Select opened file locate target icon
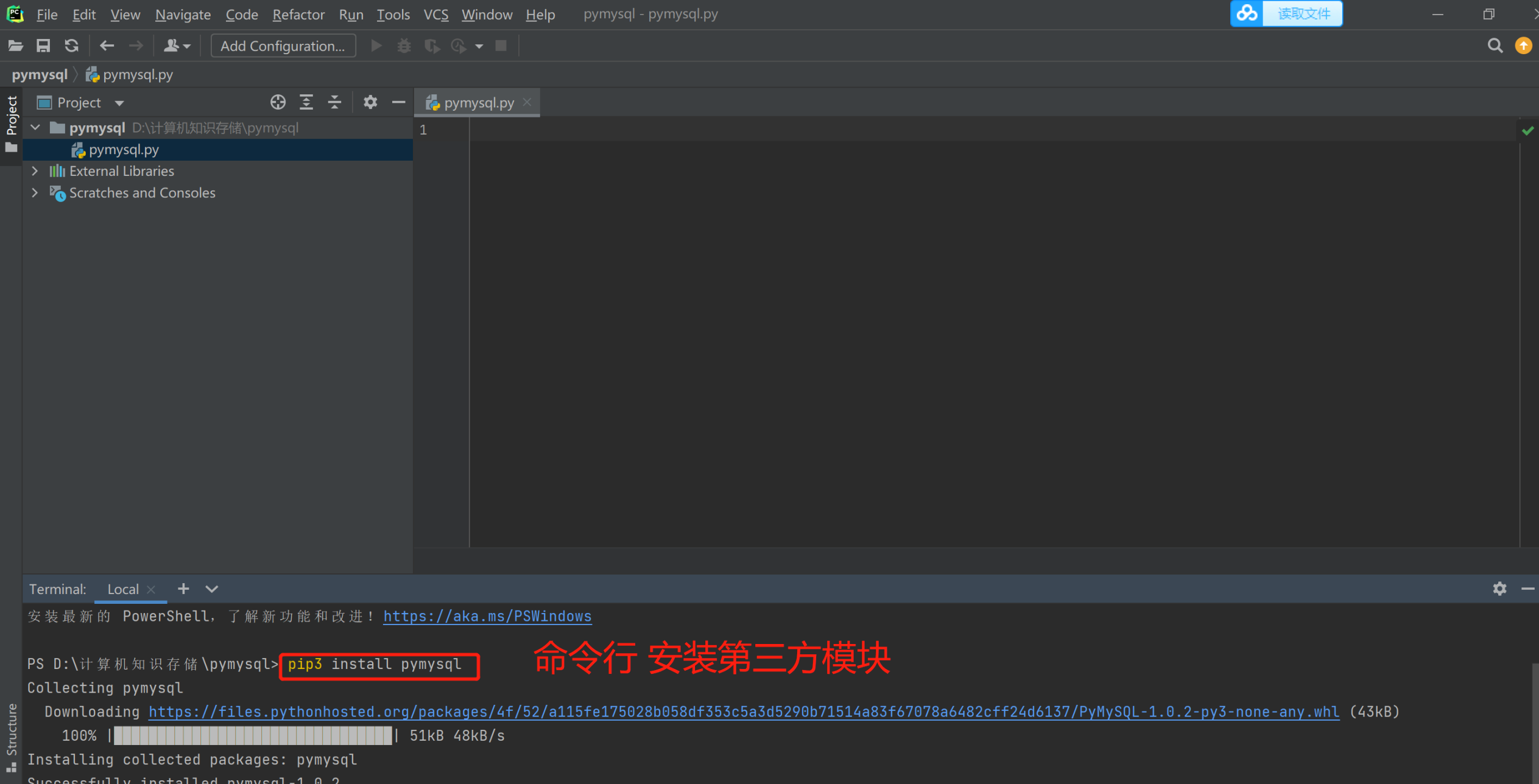Image resolution: width=1539 pixels, height=784 pixels. pos(278,102)
